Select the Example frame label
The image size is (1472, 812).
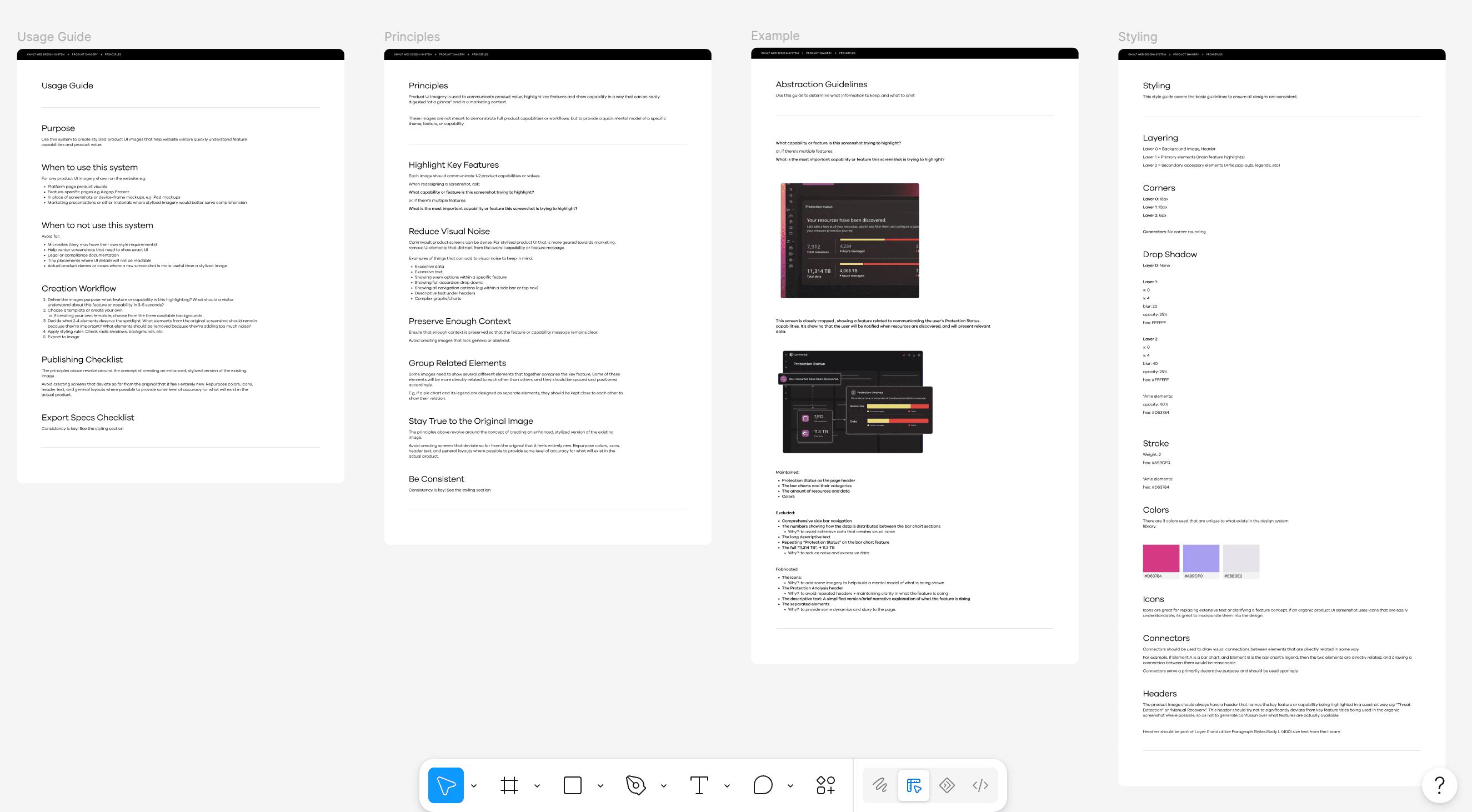point(775,36)
